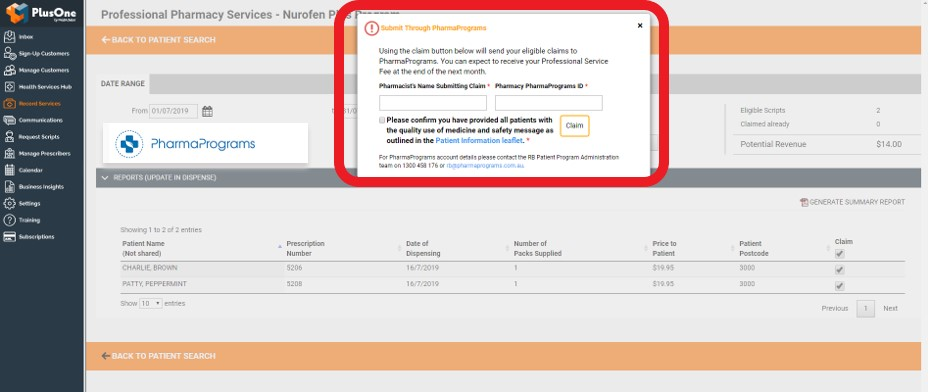The image size is (928, 392).
Task: Click prescription number 5206
Action: click(x=295, y=268)
